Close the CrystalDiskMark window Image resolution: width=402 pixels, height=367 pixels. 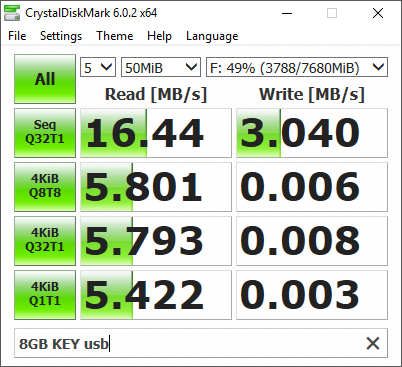pyautogui.click(x=378, y=13)
